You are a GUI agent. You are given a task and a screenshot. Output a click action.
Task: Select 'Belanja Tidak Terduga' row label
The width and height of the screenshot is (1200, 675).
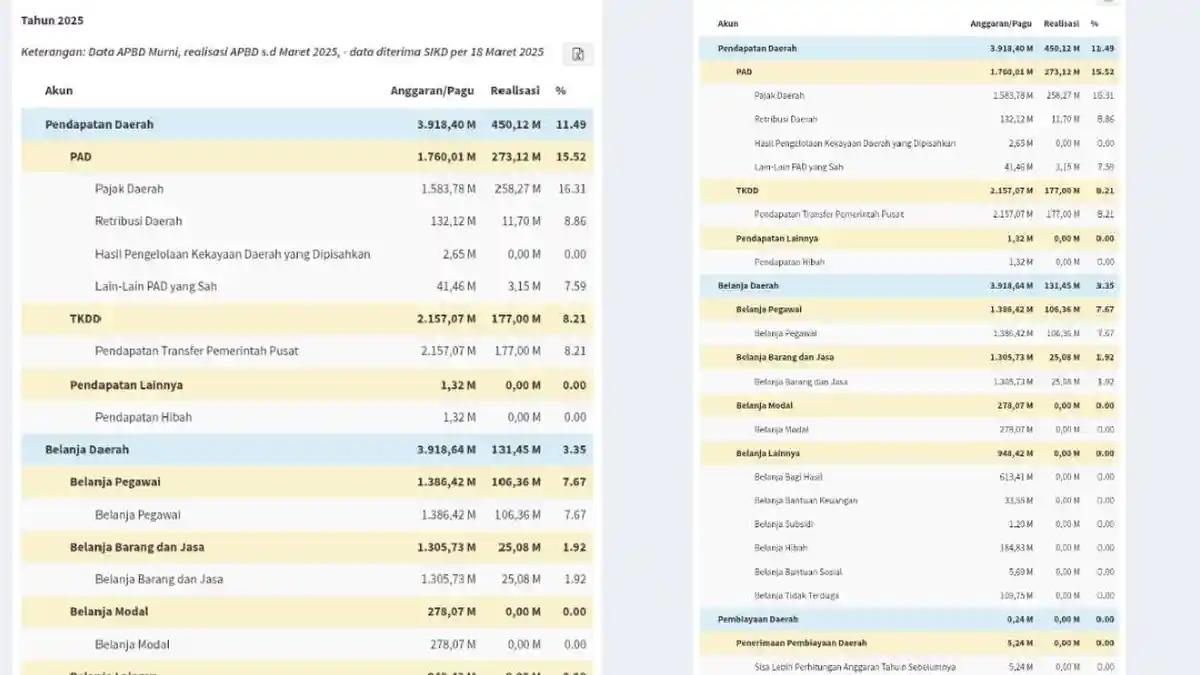796,596
